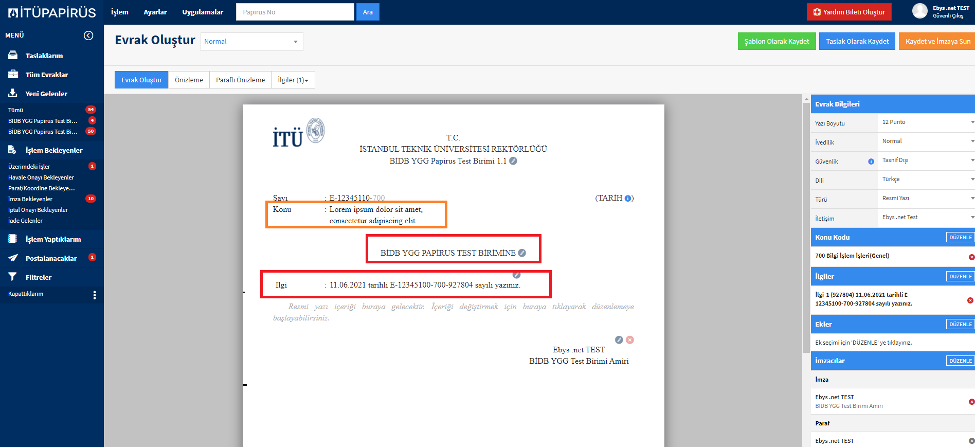Open İşlem Yaptıklarım notebook icon

click(x=12, y=239)
